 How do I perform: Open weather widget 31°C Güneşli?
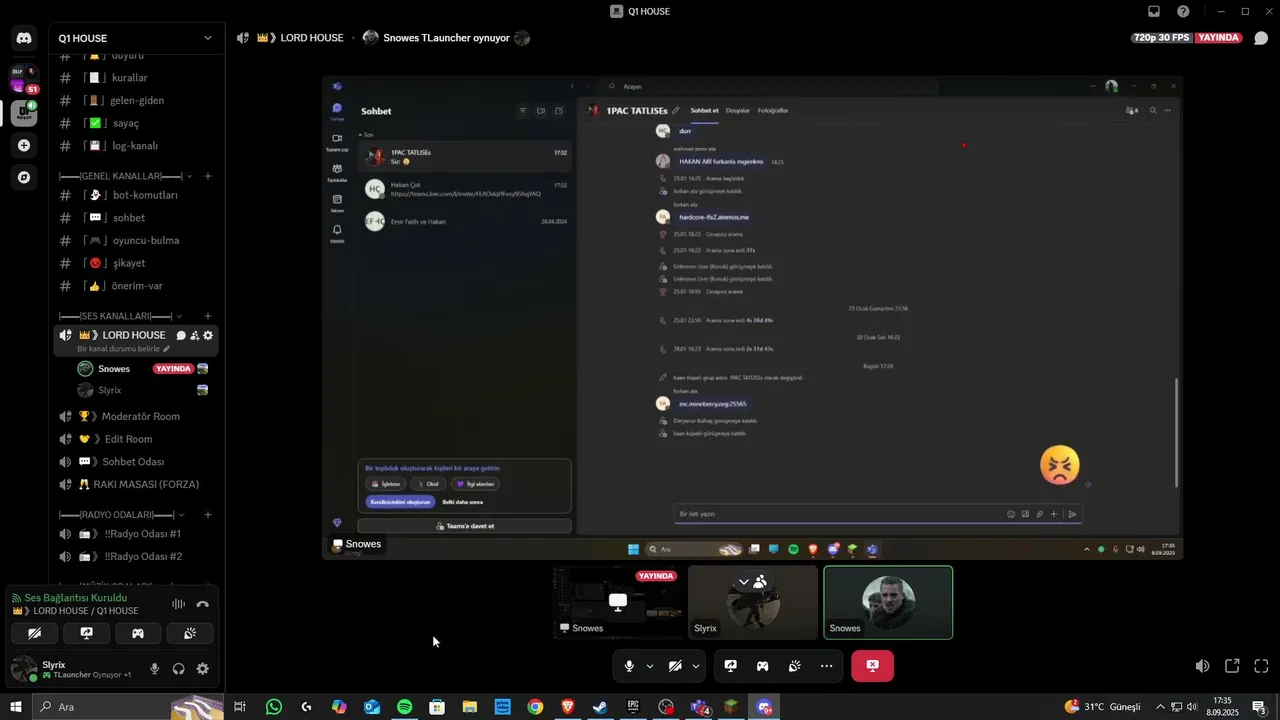1102,707
